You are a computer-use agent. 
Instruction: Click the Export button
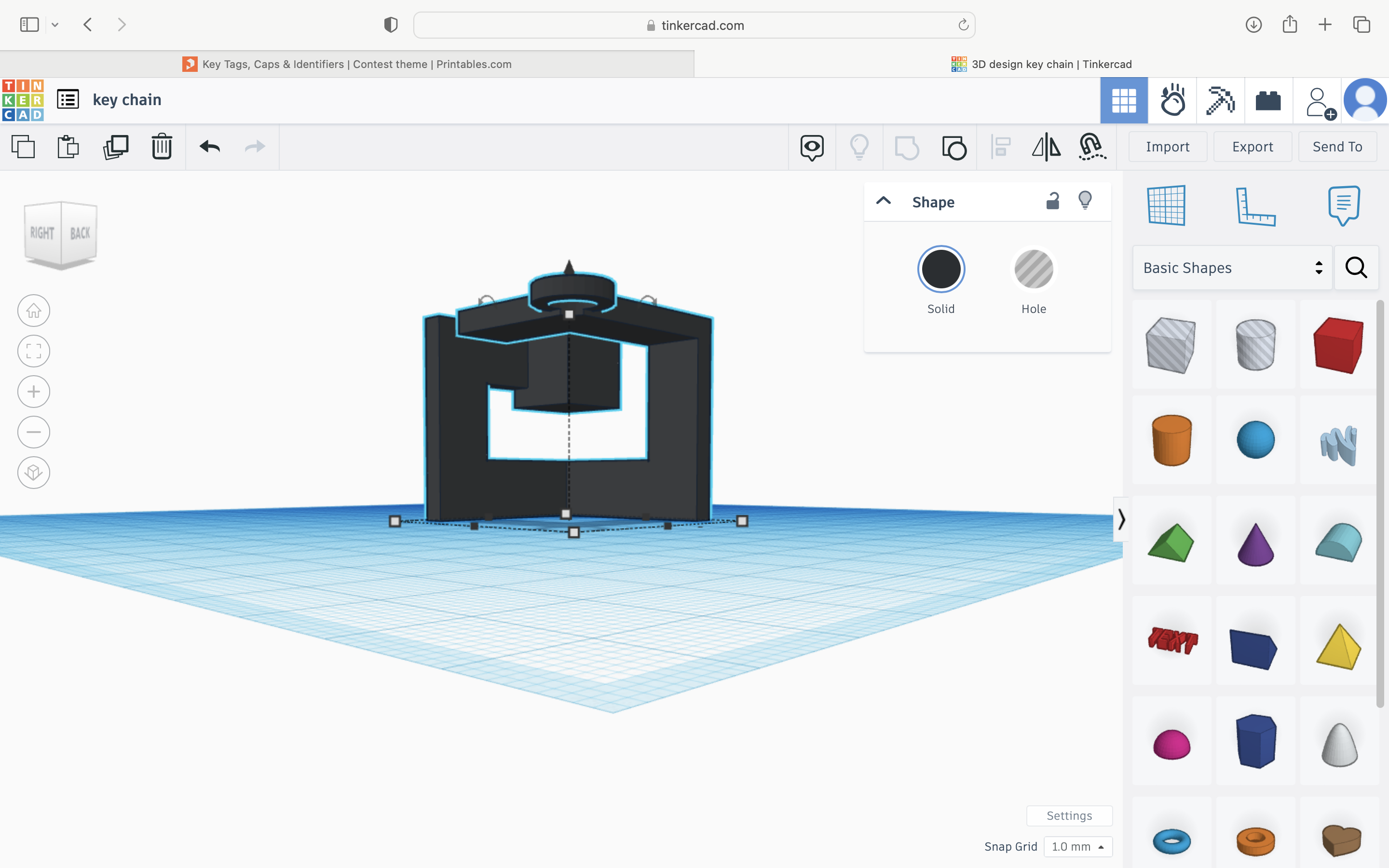pyautogui.click(x=1253, y=147)
